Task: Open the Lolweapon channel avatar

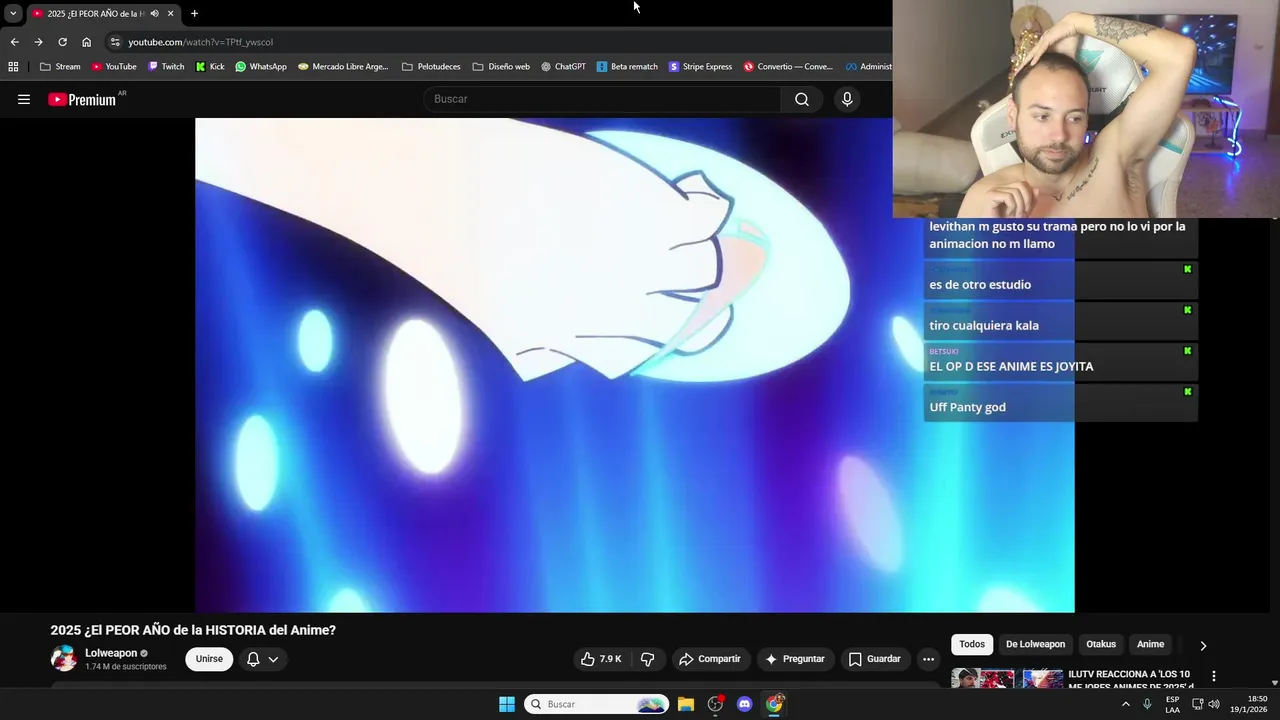Action: pyautogui.click(x=64, y=658)
